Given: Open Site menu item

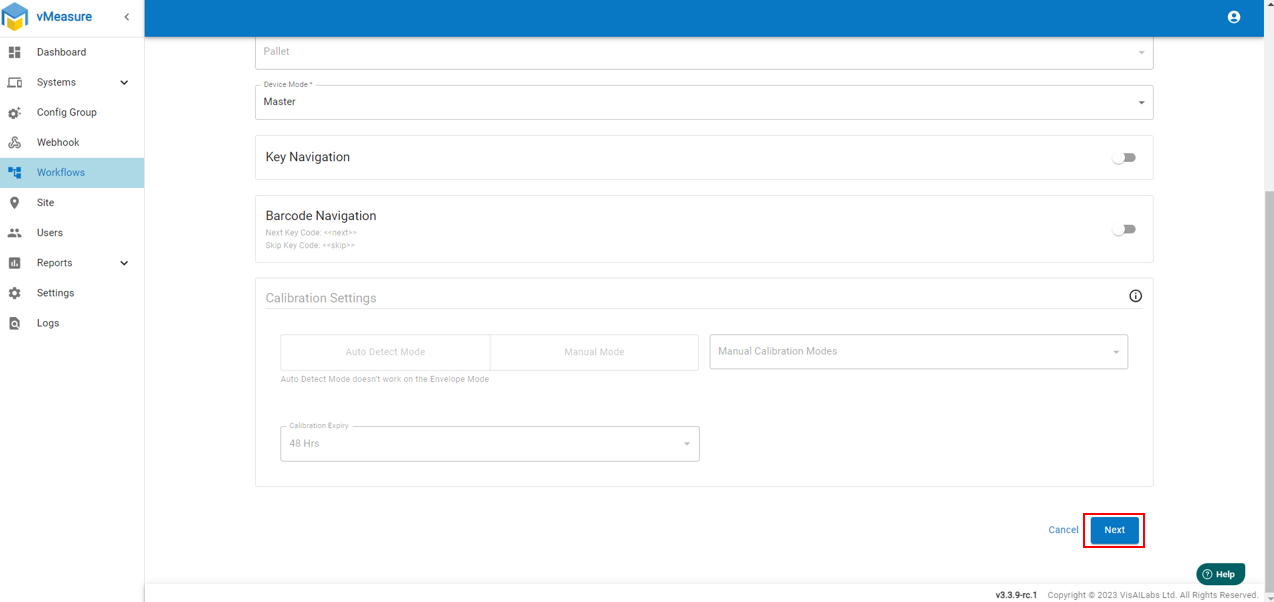Looking at the screenshot, I should [72, 202].
